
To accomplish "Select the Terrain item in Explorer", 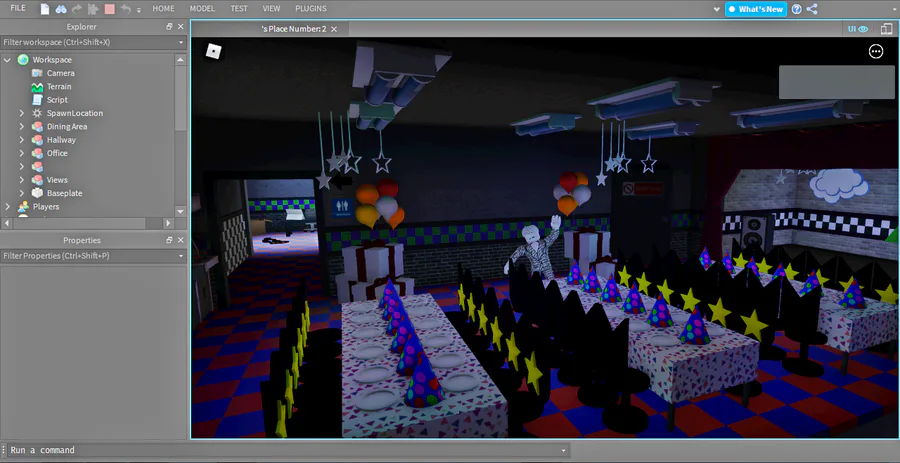I will pyautogui.click(x=59, y=87).
